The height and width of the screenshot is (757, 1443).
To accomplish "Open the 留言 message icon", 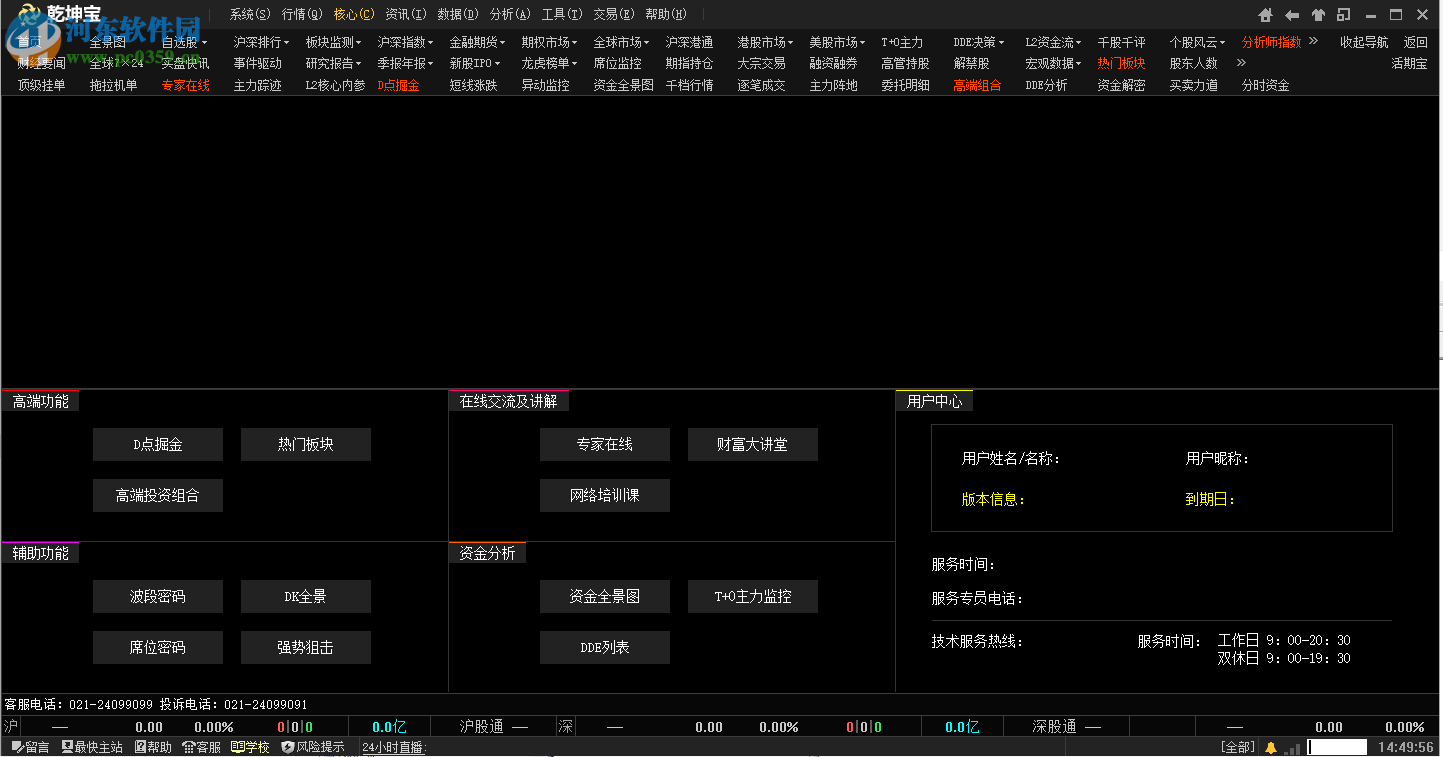I will pos(30,746).
